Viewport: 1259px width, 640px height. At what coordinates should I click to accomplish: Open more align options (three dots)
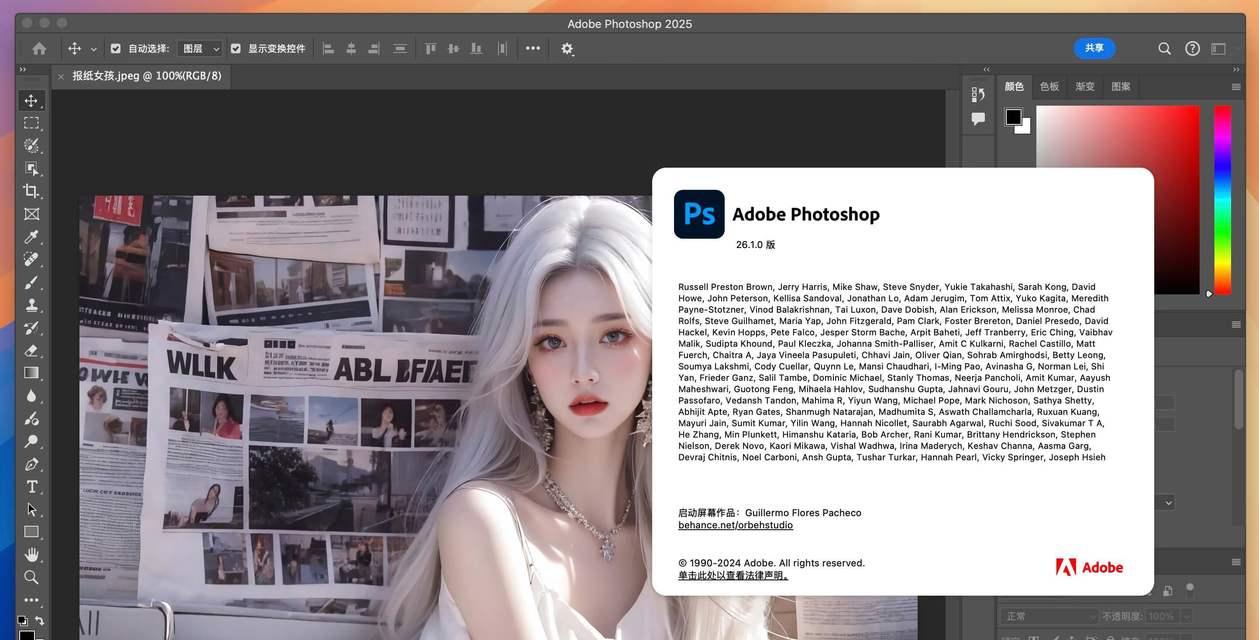533,48
